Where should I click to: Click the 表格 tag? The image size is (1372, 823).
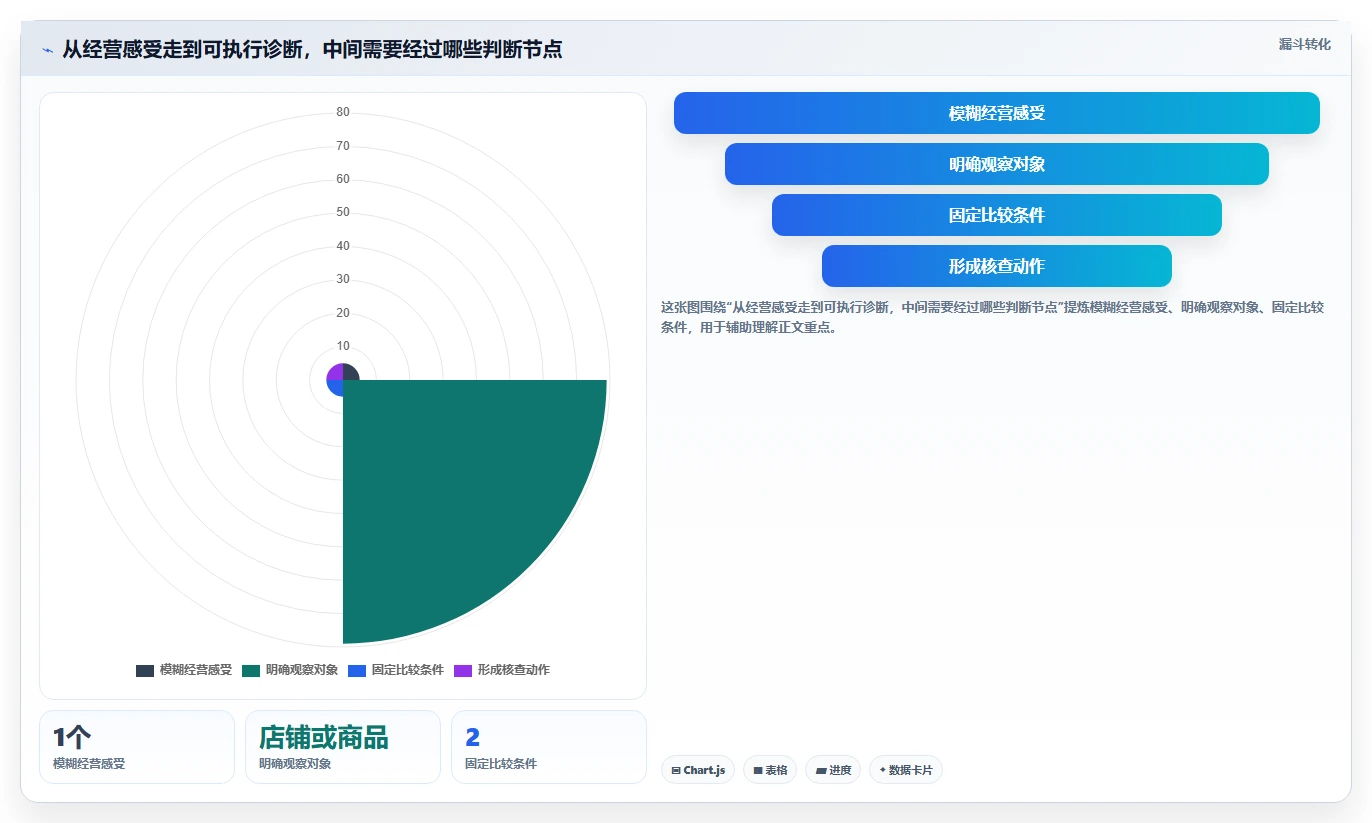point(770,770)
